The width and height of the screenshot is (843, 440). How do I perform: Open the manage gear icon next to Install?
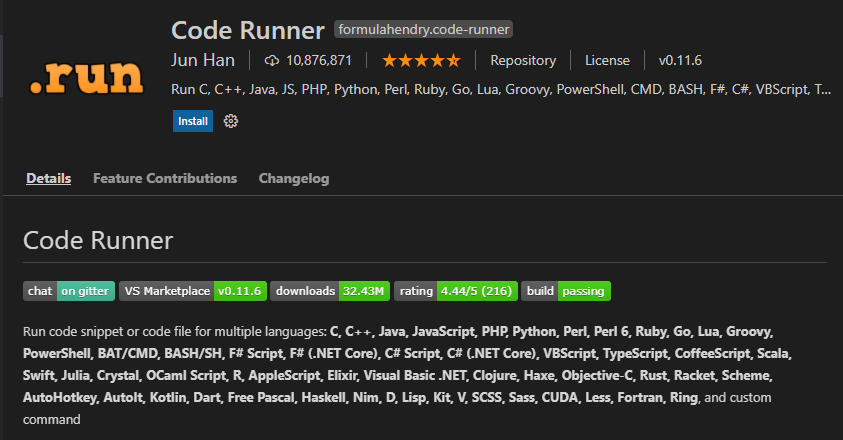coord(231,121)
